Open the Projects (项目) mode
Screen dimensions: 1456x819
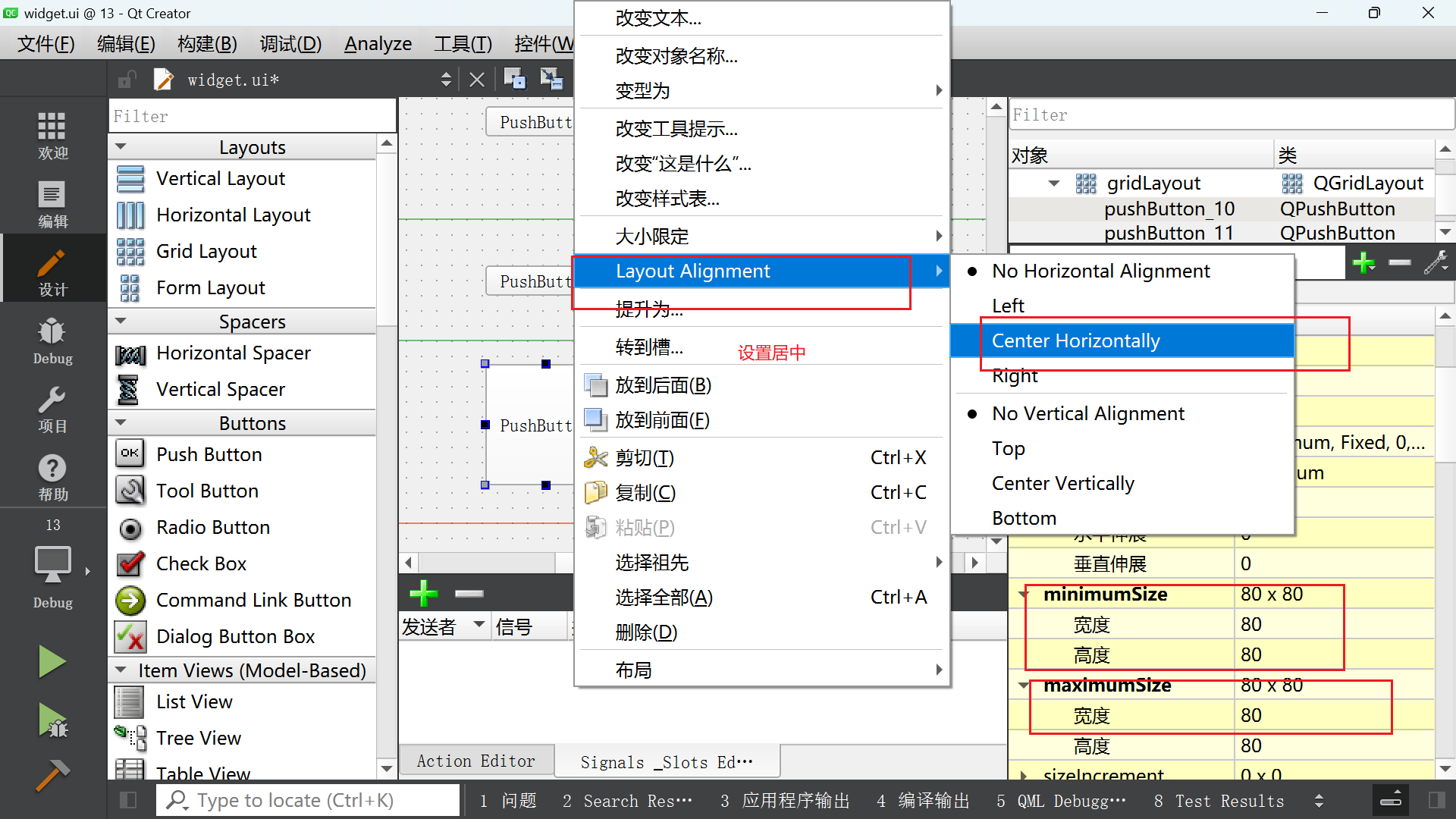(x=52, y=408)
